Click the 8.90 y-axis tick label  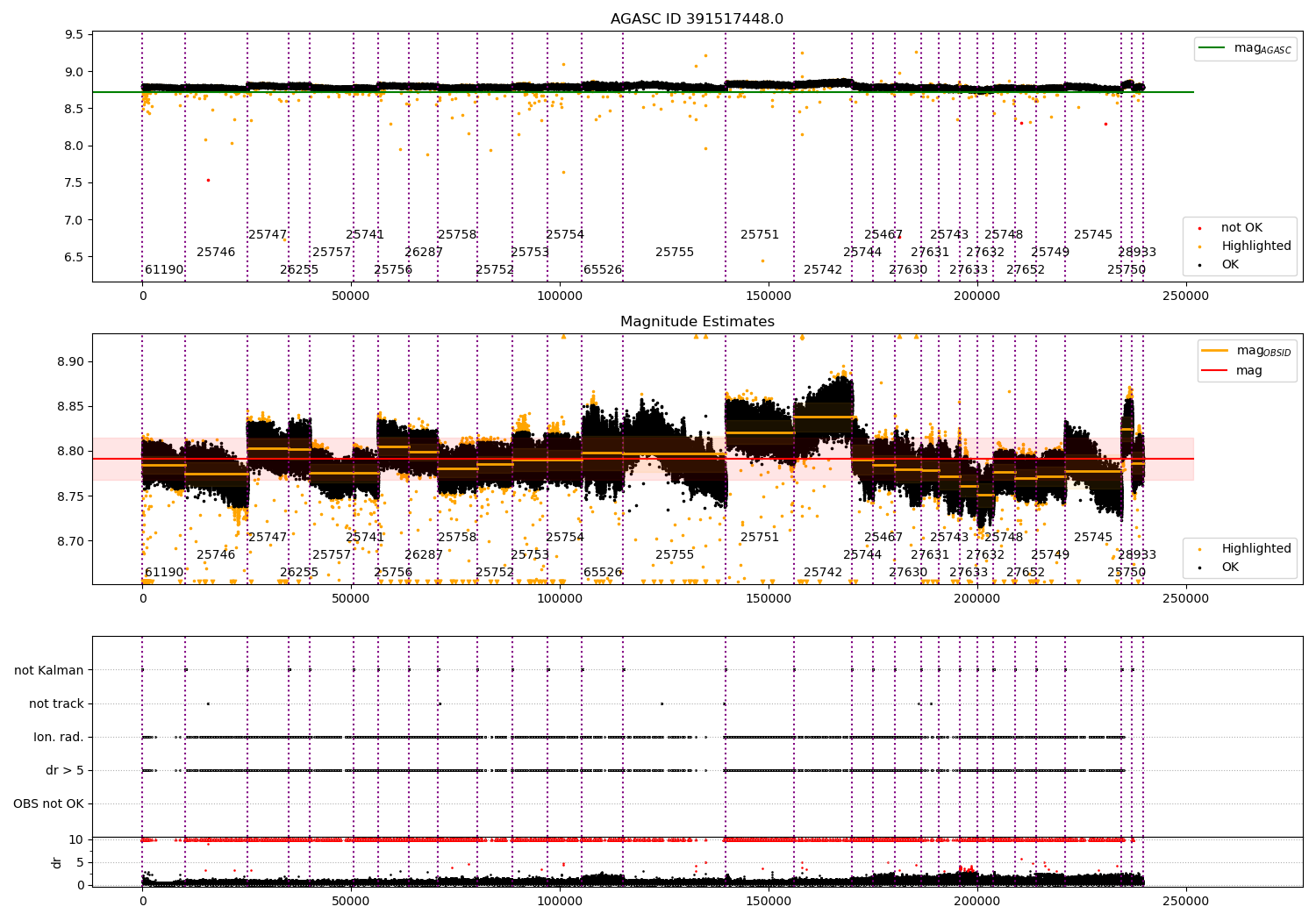tap(70, 362)
